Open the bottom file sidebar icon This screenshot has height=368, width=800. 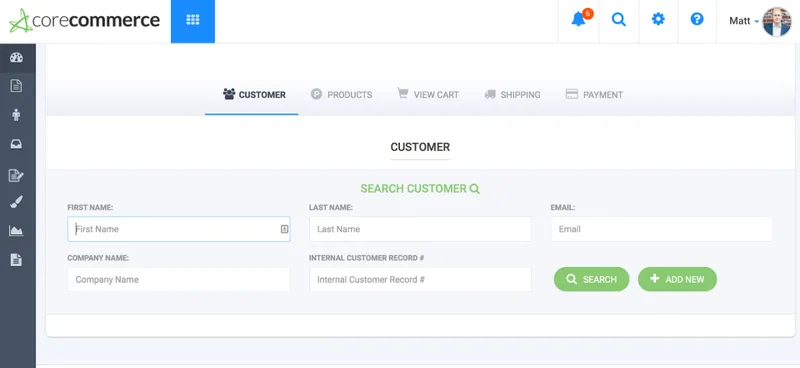(x=16, y=259)
